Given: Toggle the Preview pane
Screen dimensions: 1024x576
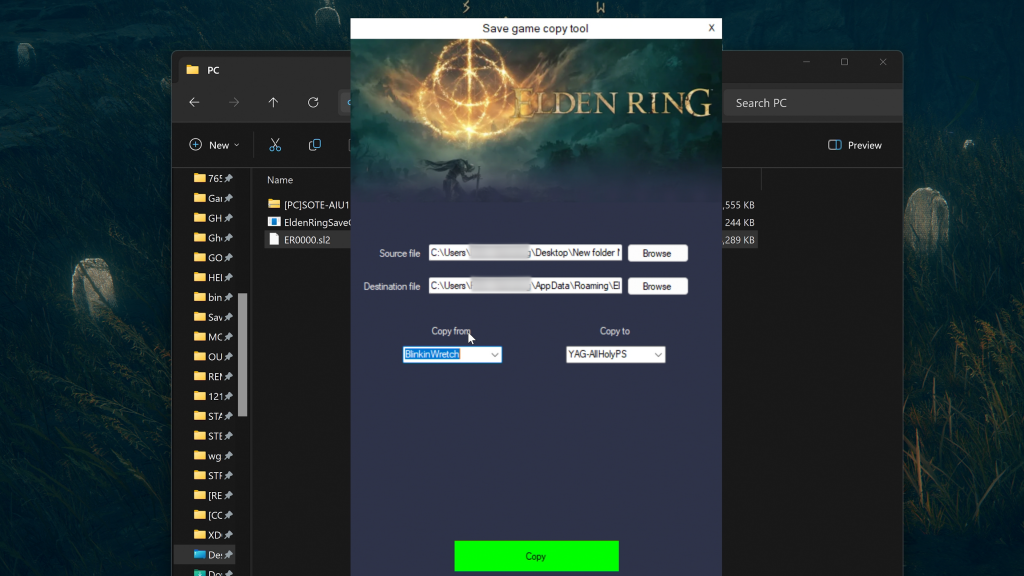Looking at the screenshot, I should pyautogui.click(x=855, y=145).
